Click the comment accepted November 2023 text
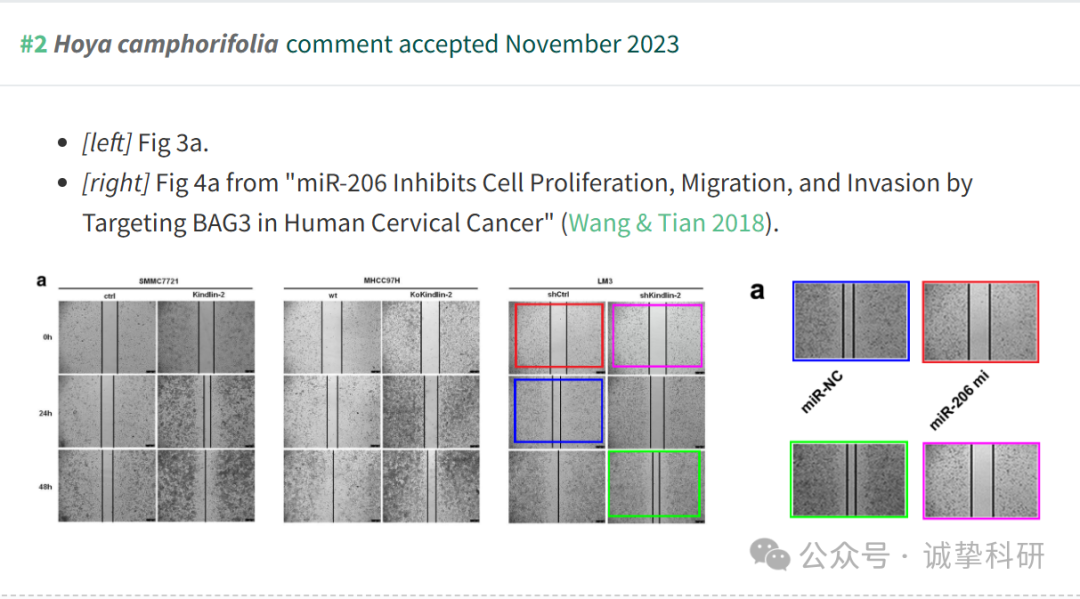1080x599 pixels. [482, 44]
